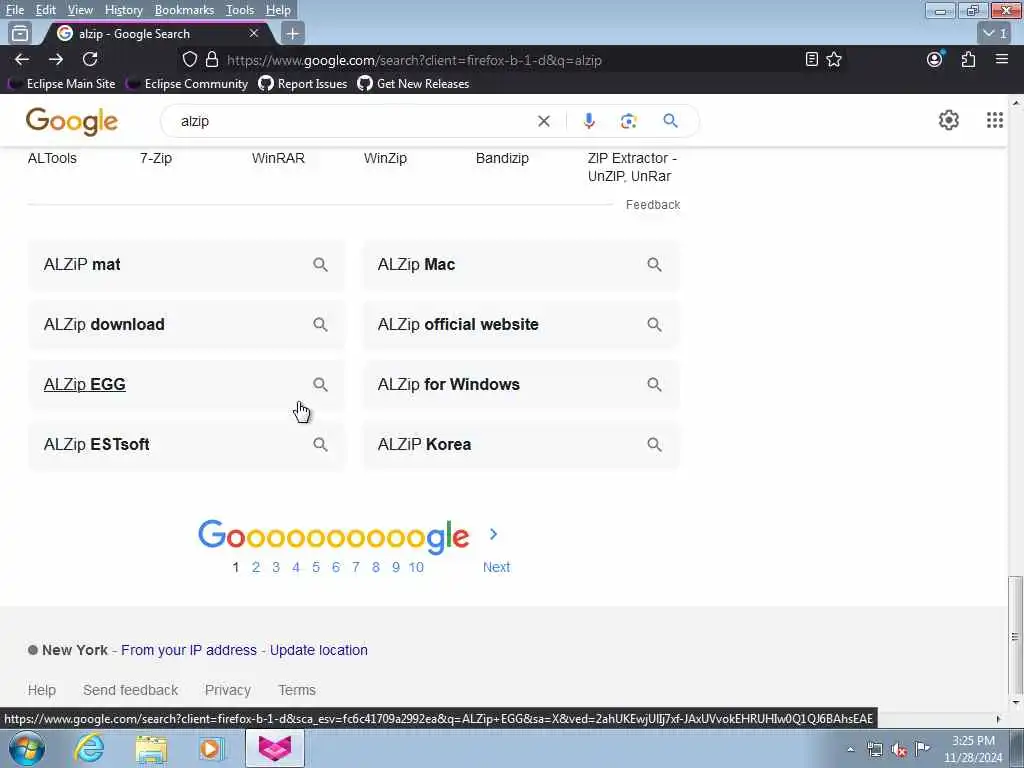Click the address bar URL
This screenshot has width=1024, height=768.
pyautogui.click(x=414, y=60)
